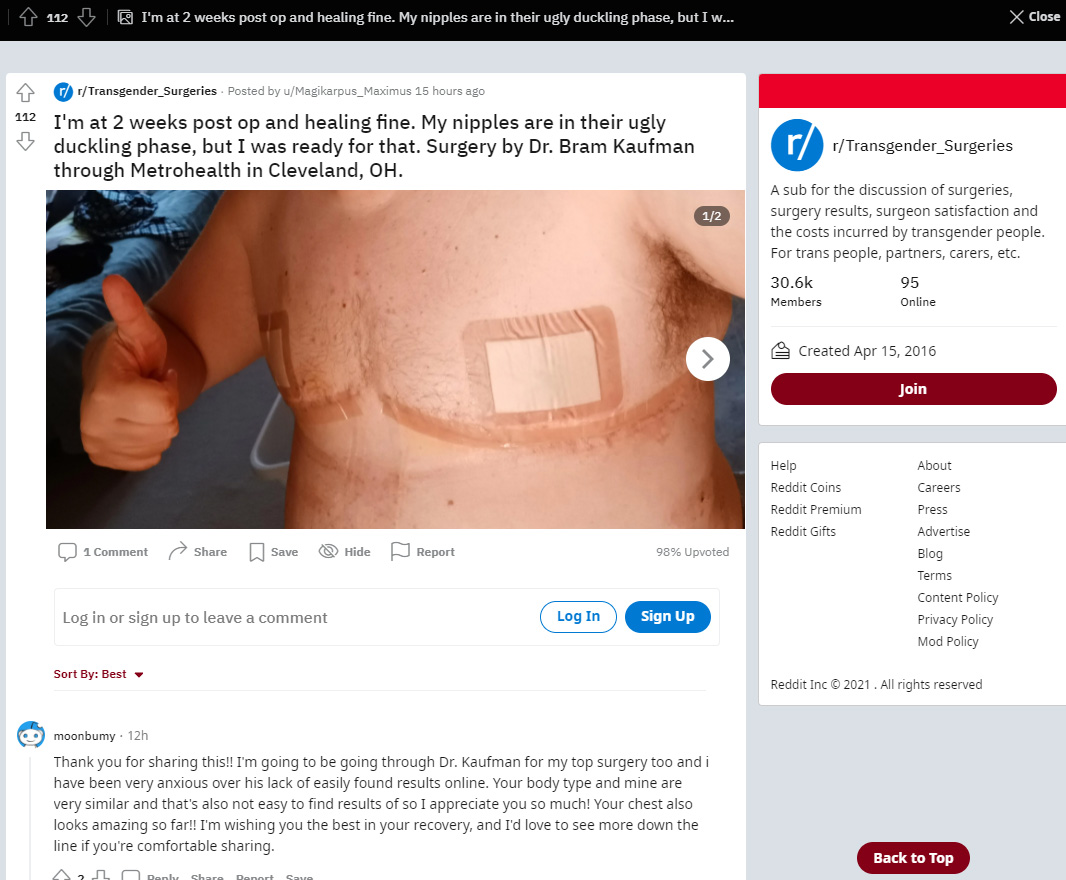Screen dimensions: 1066x880
Task: Click the Back to Top button
Action: coord(912,858)
